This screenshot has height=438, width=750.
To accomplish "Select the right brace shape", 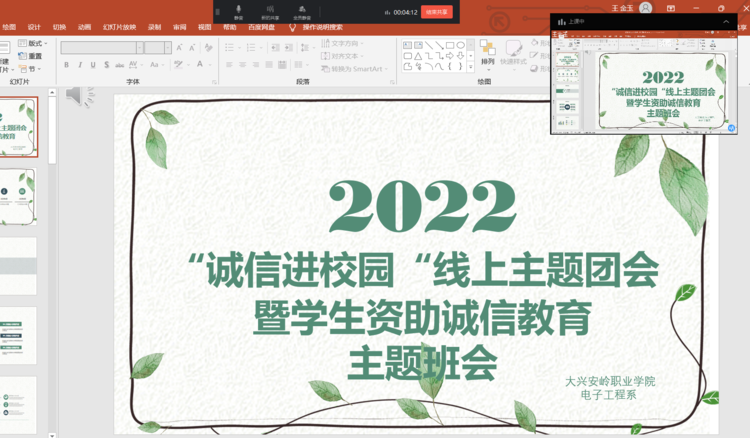I will point(460,66).
